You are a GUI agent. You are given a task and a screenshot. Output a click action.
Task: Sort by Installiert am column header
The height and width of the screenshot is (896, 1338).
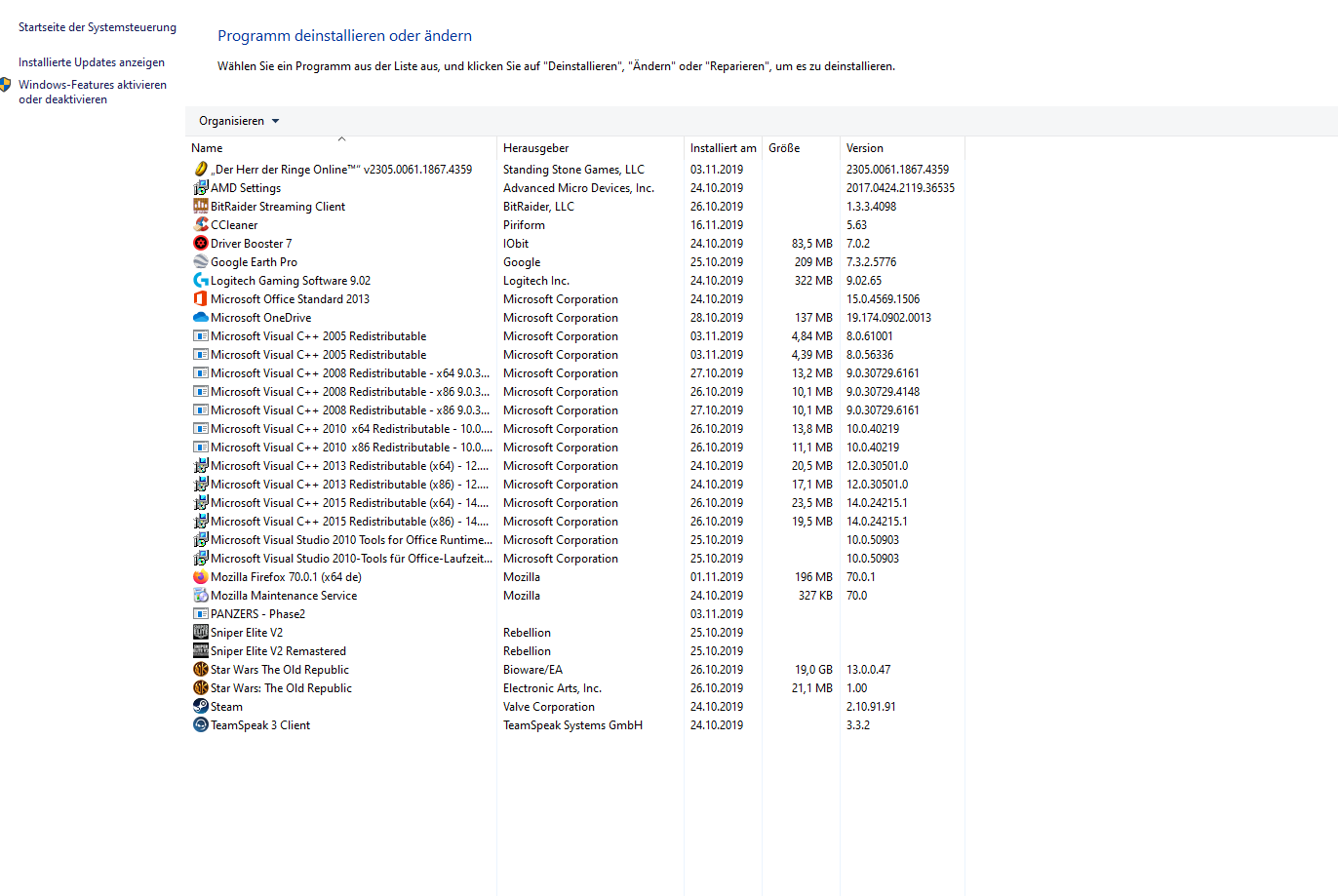(723, 148)
